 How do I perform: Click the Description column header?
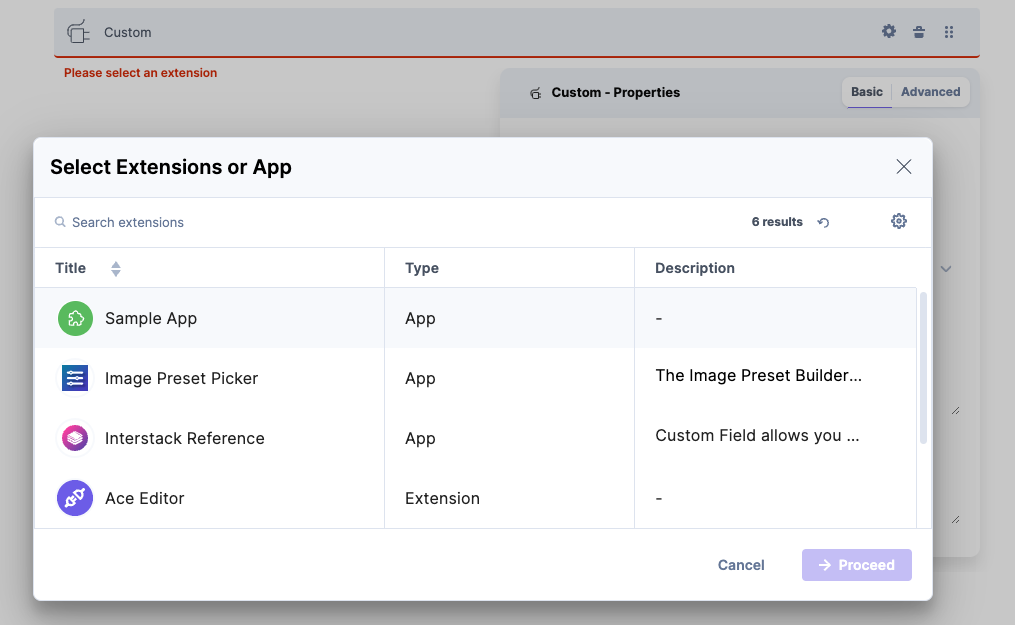(x=695, y=268)
